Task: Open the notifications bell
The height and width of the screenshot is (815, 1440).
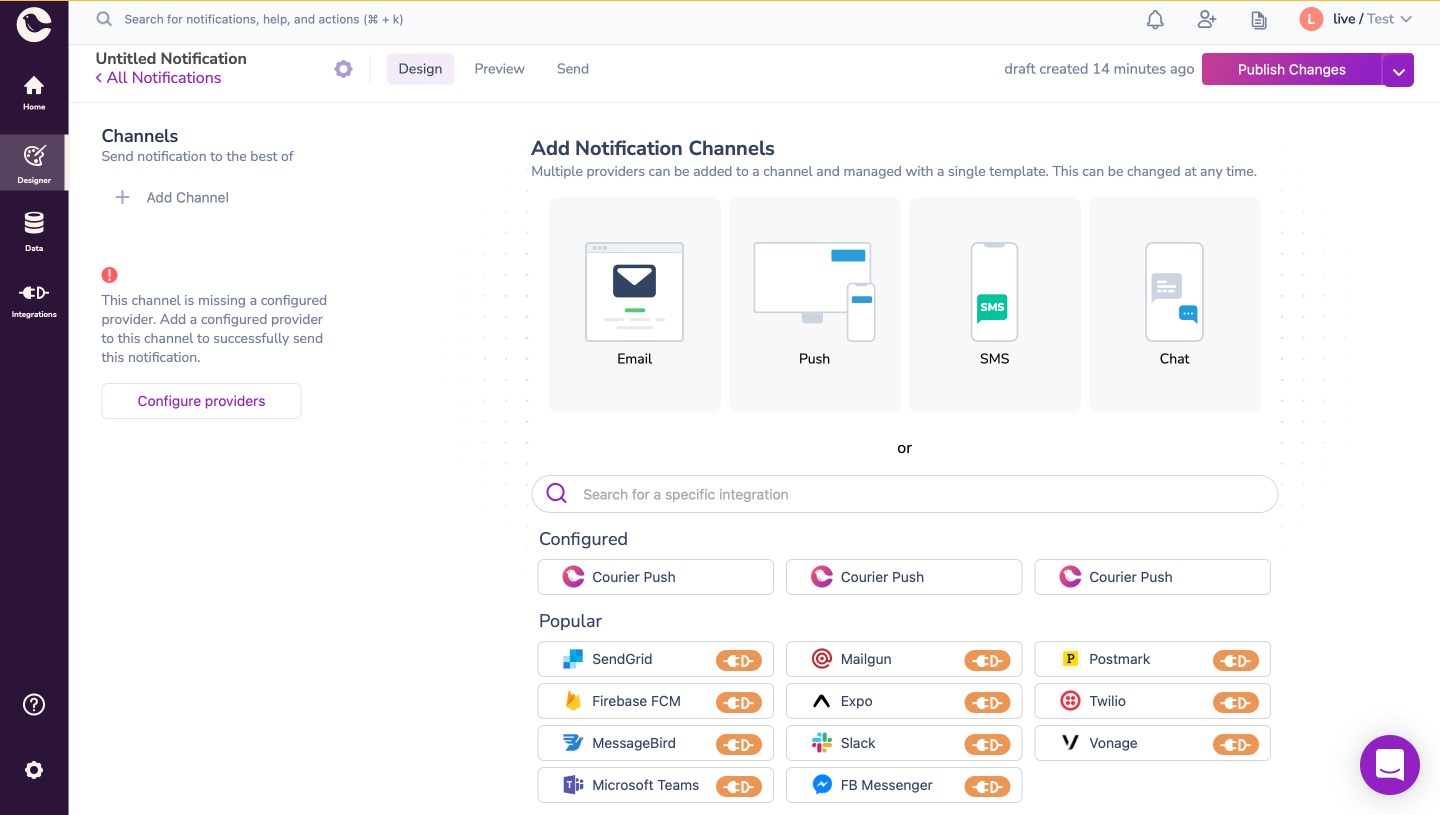Action: coord(1155,19)
